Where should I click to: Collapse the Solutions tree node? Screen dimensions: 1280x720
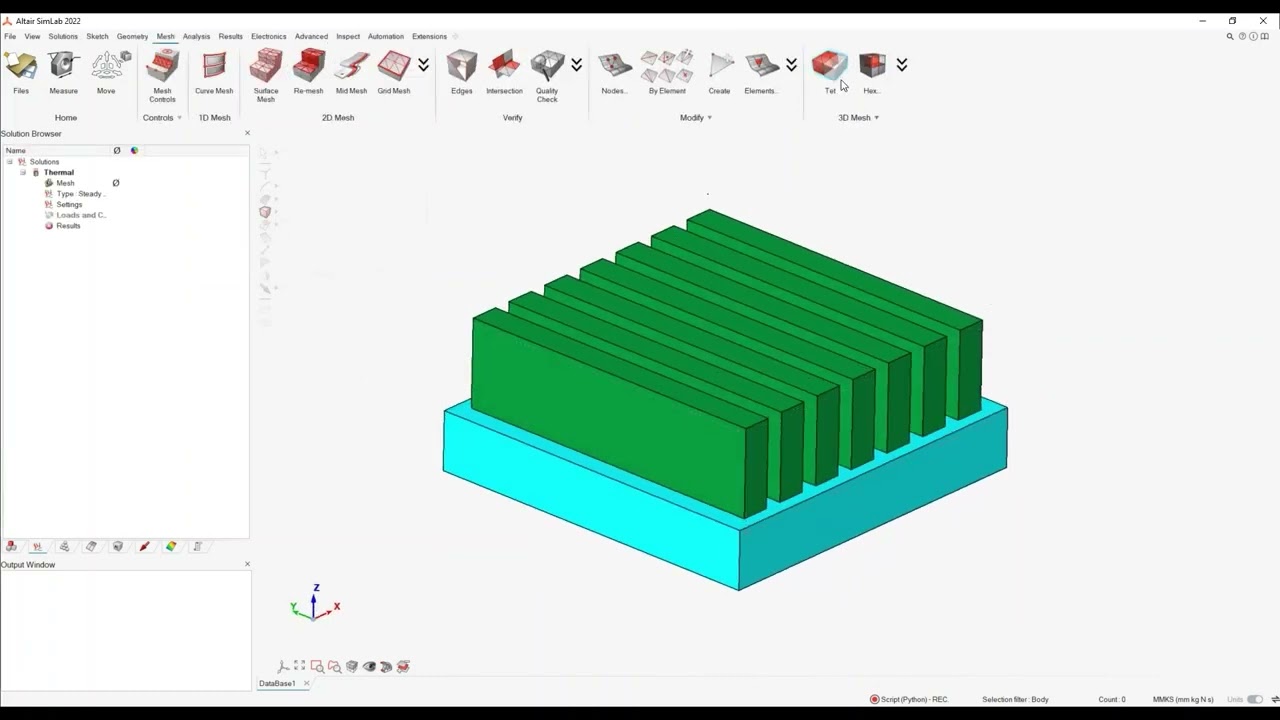(10, 162)
